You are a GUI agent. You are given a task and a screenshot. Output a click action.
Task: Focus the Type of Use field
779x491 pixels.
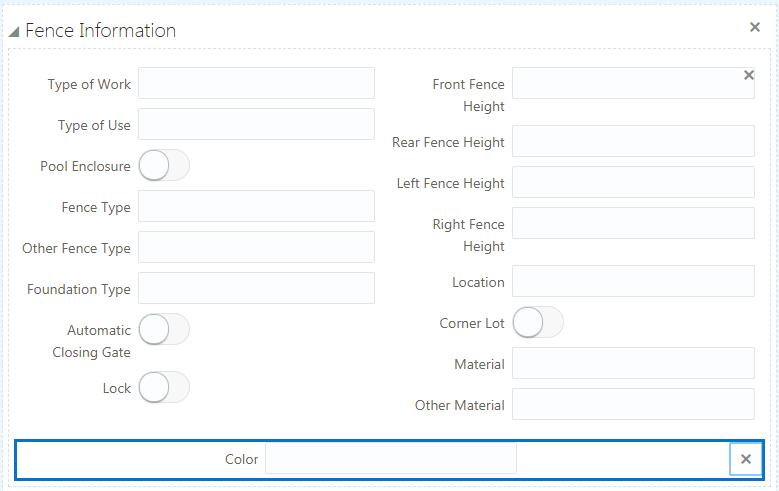256,124
